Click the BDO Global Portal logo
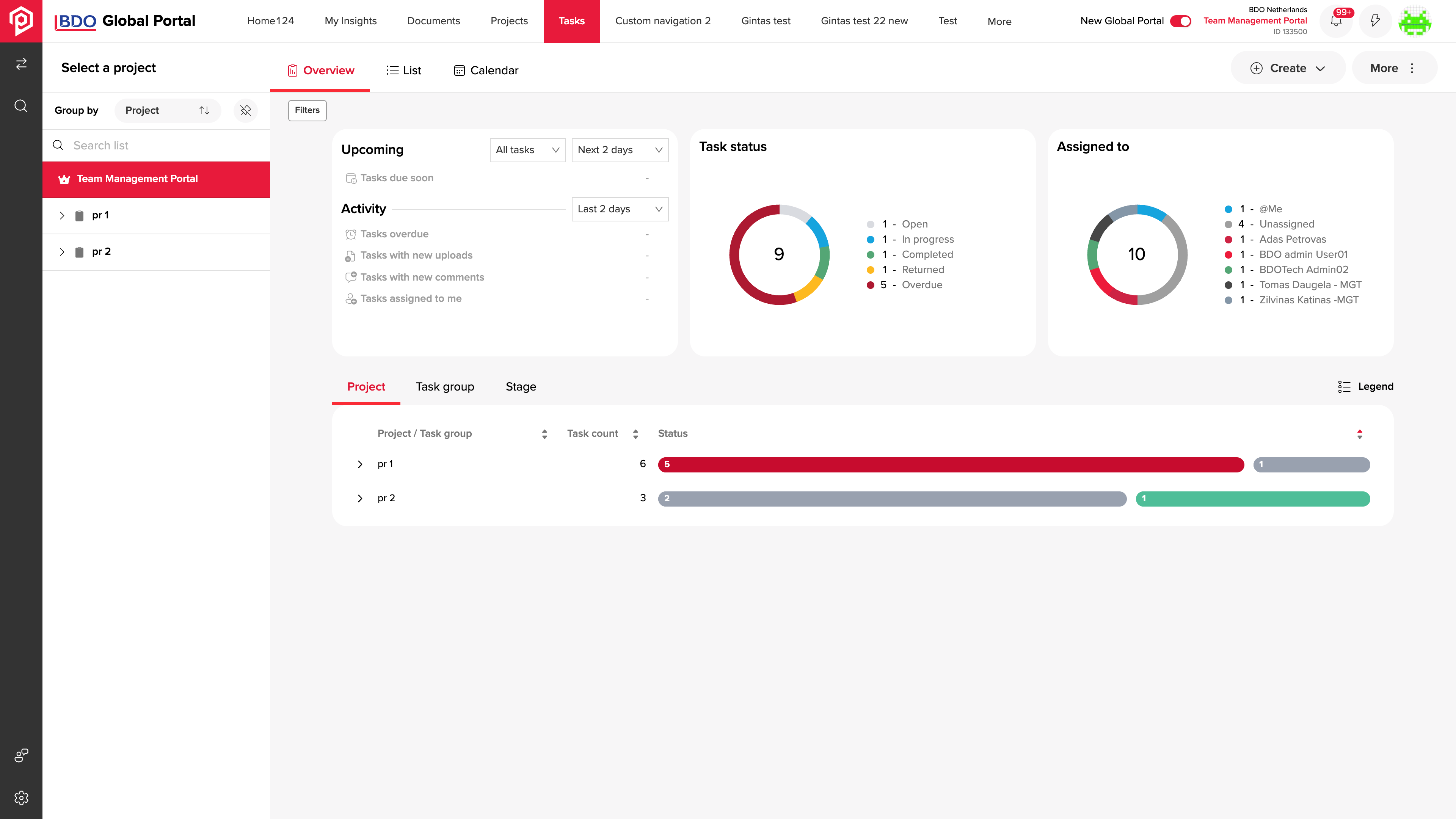This screenshot has width=1456, height=819. 125,21
